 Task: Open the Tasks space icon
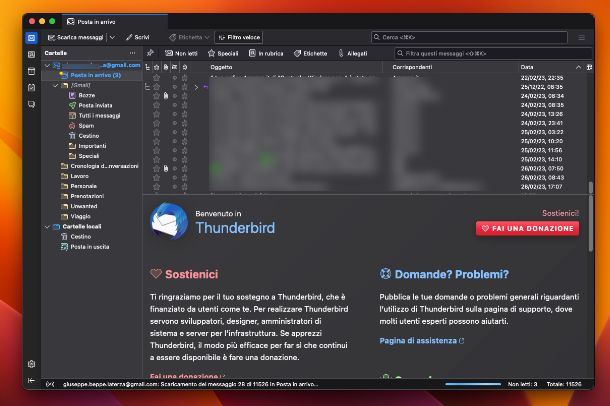click(32, 88)
